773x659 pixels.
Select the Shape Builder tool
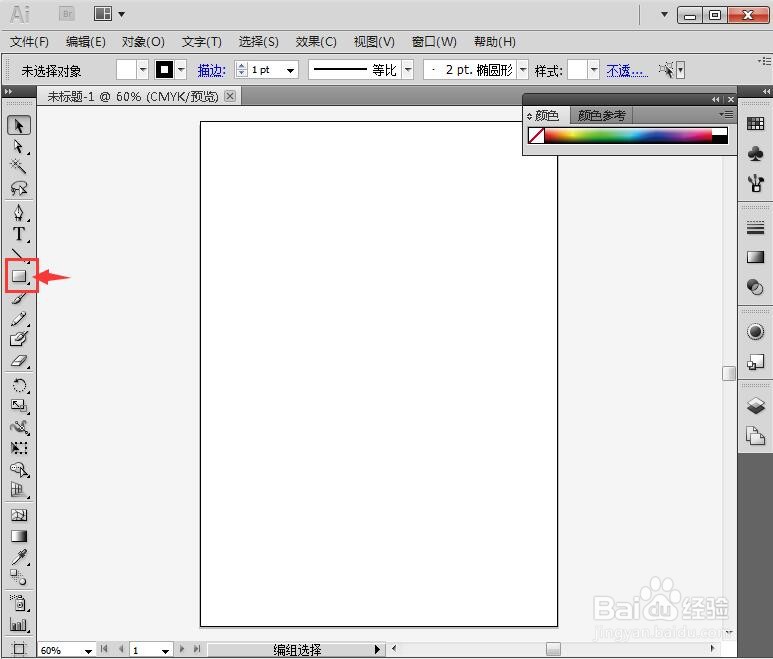19,469
